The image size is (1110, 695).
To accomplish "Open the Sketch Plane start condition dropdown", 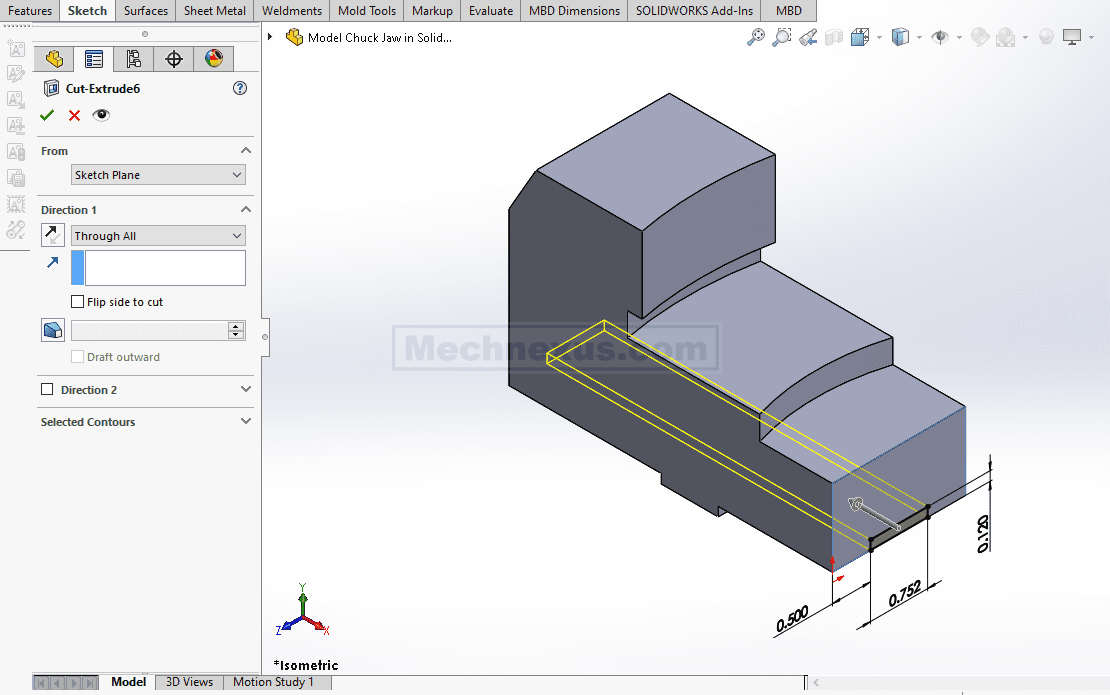I will [x=158, y=175].
